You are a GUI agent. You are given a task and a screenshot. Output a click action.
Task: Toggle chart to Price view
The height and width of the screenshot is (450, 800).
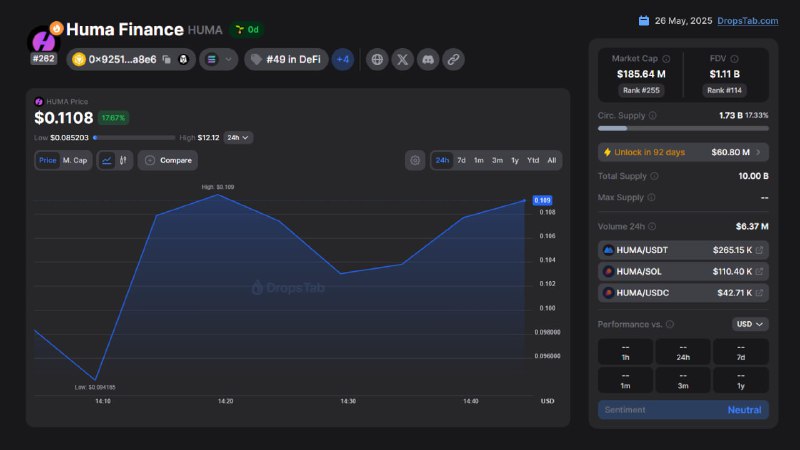pyautogui.click(x=47, y=160)
